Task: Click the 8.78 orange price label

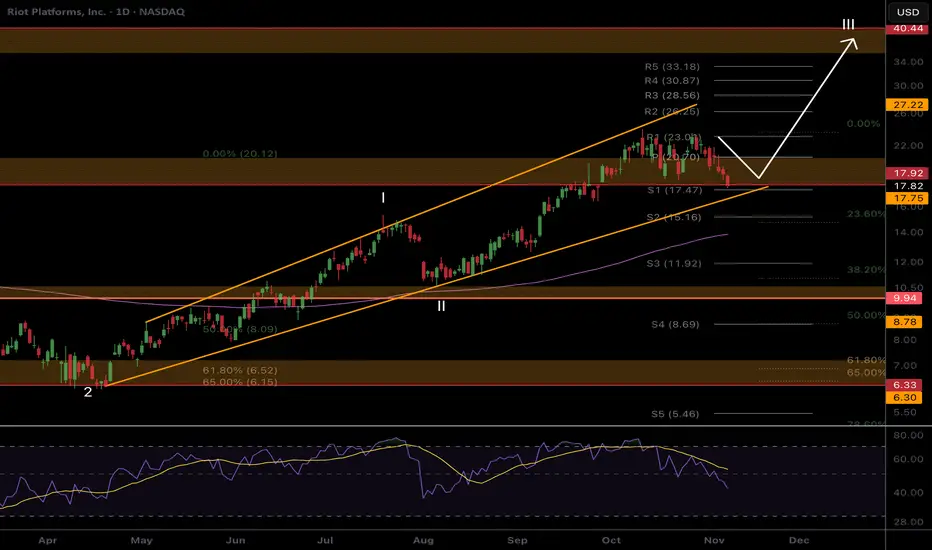Action: (x=908, y=321)
